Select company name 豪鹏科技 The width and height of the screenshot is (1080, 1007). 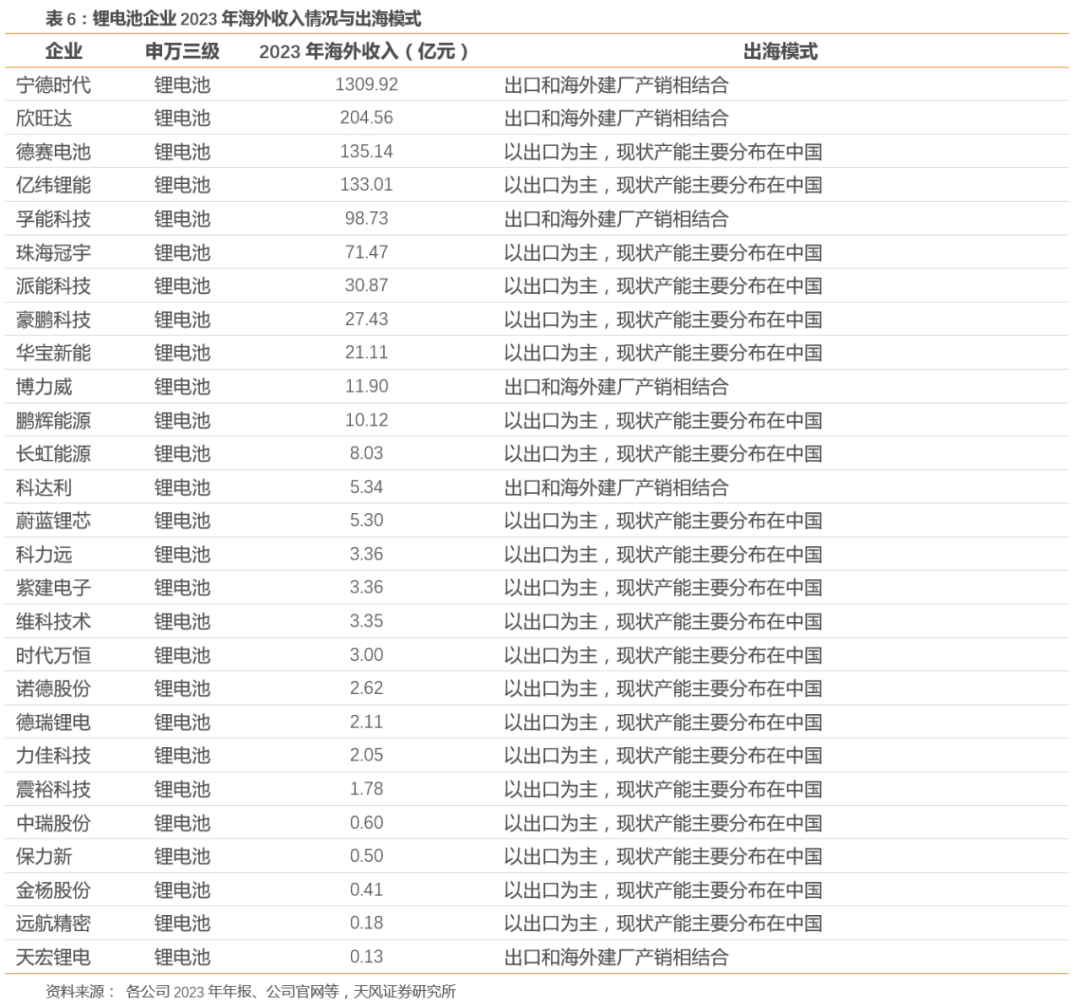click(53, 320)
